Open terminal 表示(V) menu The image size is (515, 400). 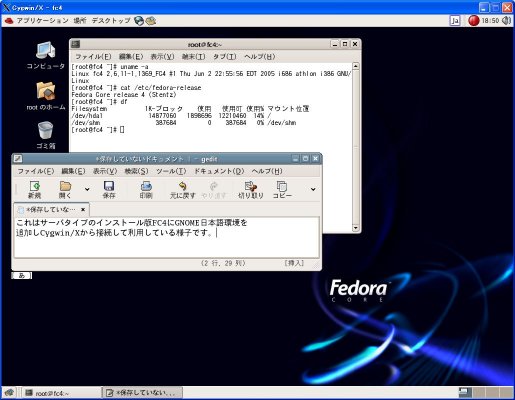point(162,57)
